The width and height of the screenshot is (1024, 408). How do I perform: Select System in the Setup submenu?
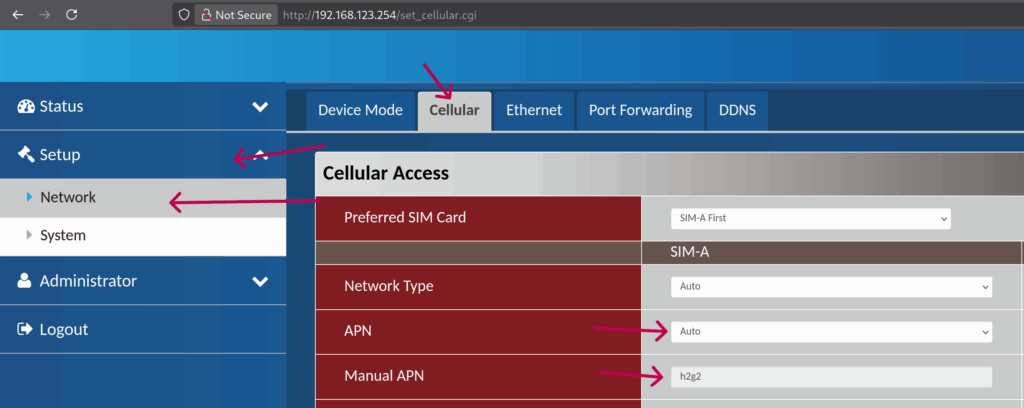point(63,236)
